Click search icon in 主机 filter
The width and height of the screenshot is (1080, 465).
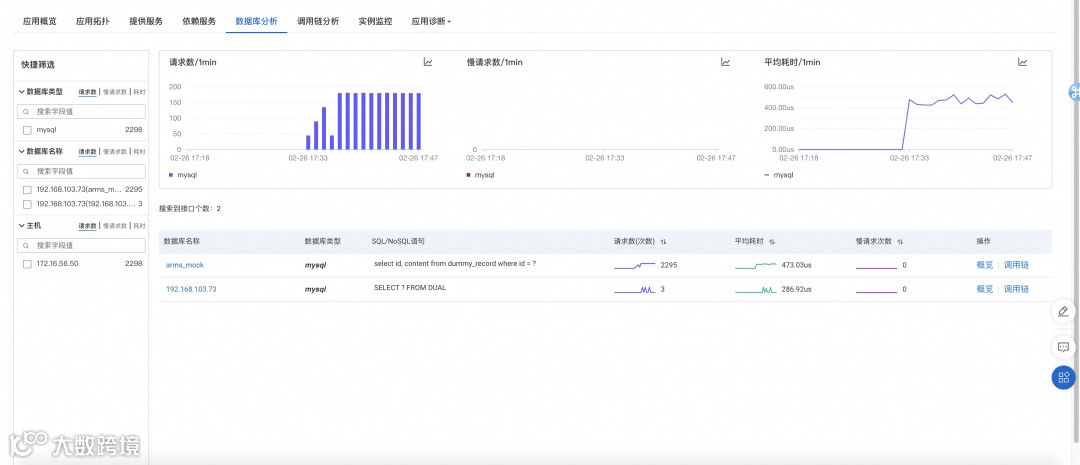tap(26, 245)
